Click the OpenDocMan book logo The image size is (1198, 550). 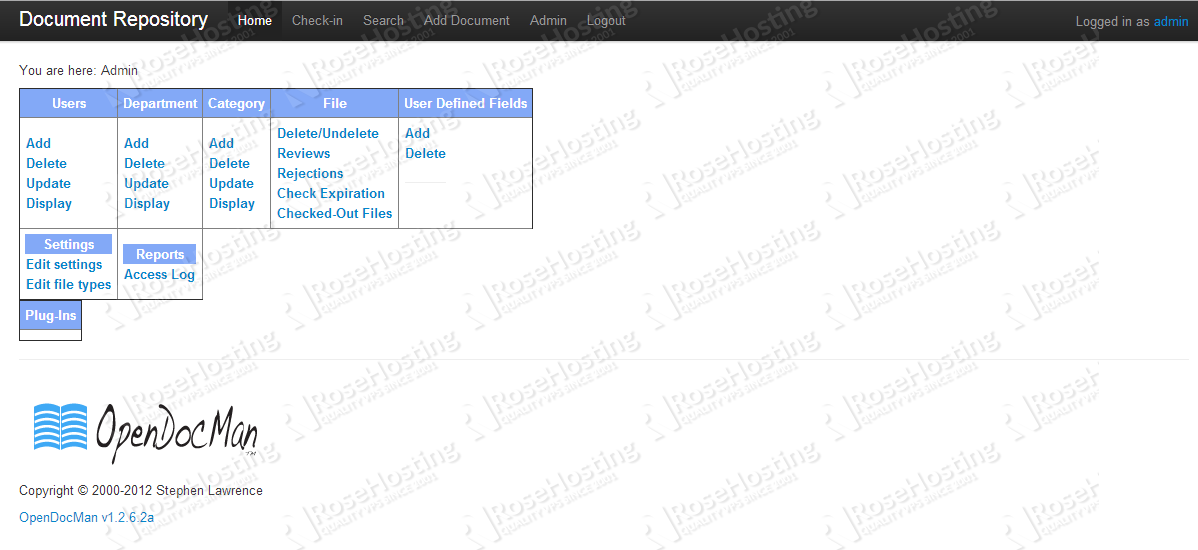61,426
